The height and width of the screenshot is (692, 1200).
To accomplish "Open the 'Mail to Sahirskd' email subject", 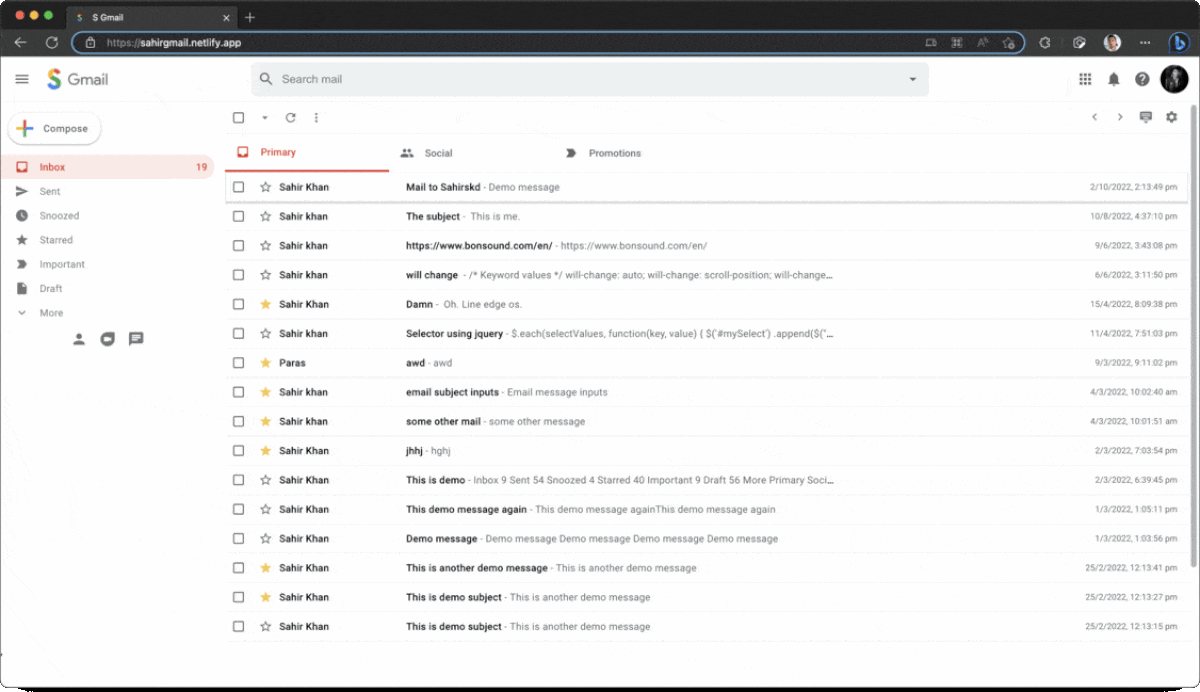I will [x=443, y=187].
